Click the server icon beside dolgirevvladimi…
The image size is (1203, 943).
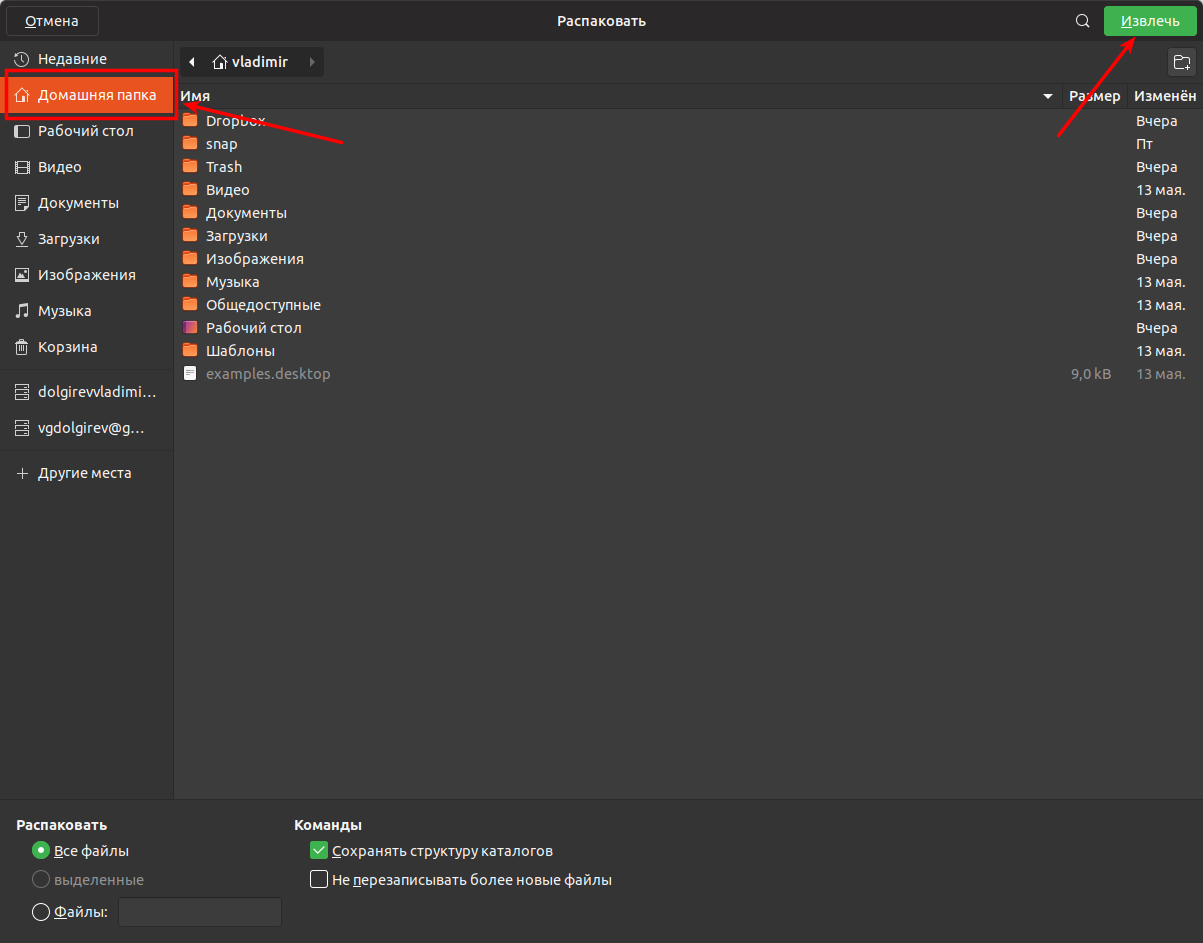tap(22, 392)
